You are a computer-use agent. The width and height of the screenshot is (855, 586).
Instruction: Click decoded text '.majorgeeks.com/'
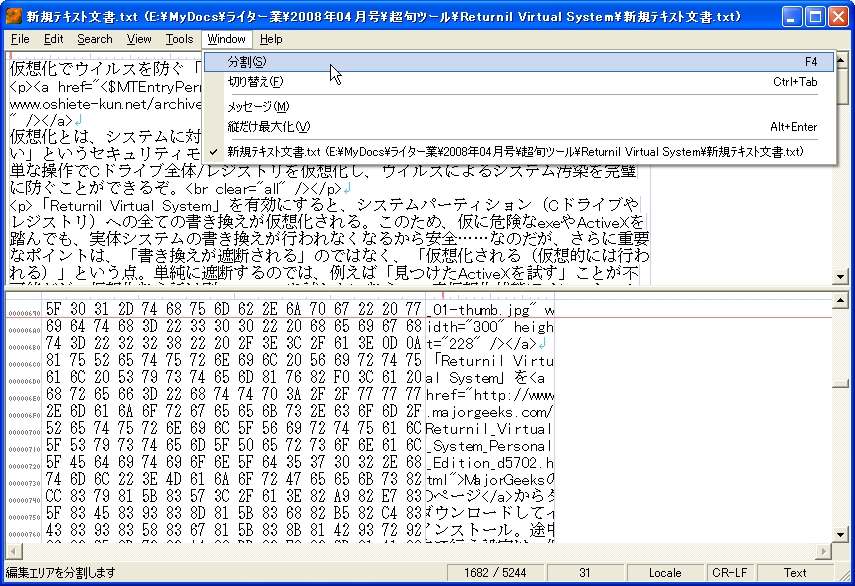click(490, 412)
